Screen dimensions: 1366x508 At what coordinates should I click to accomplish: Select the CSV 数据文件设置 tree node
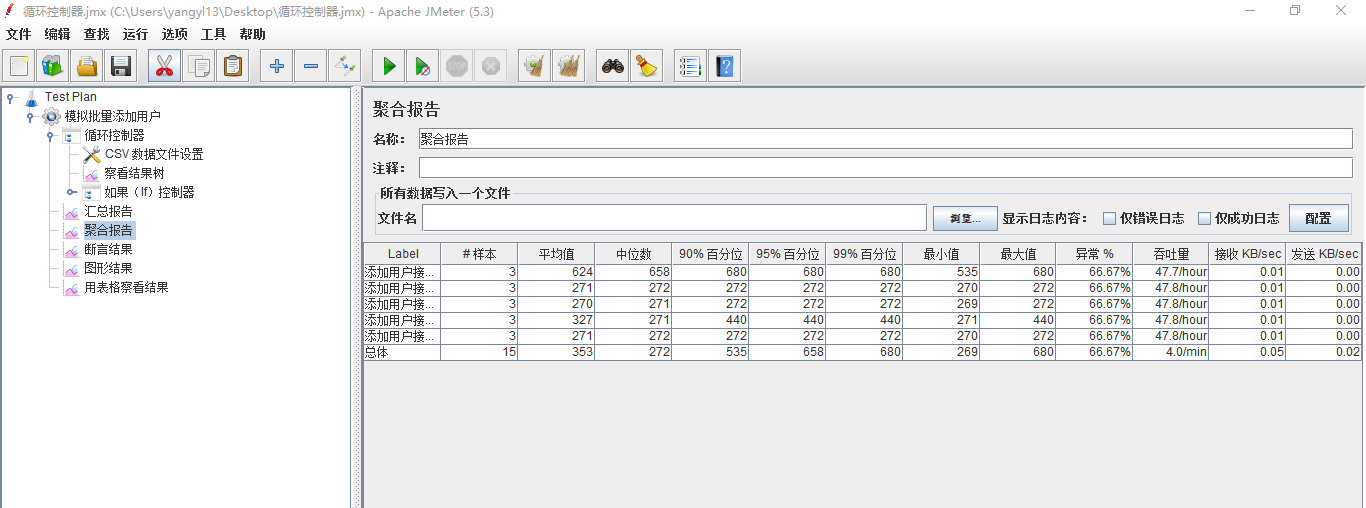(x=153, y=154)
